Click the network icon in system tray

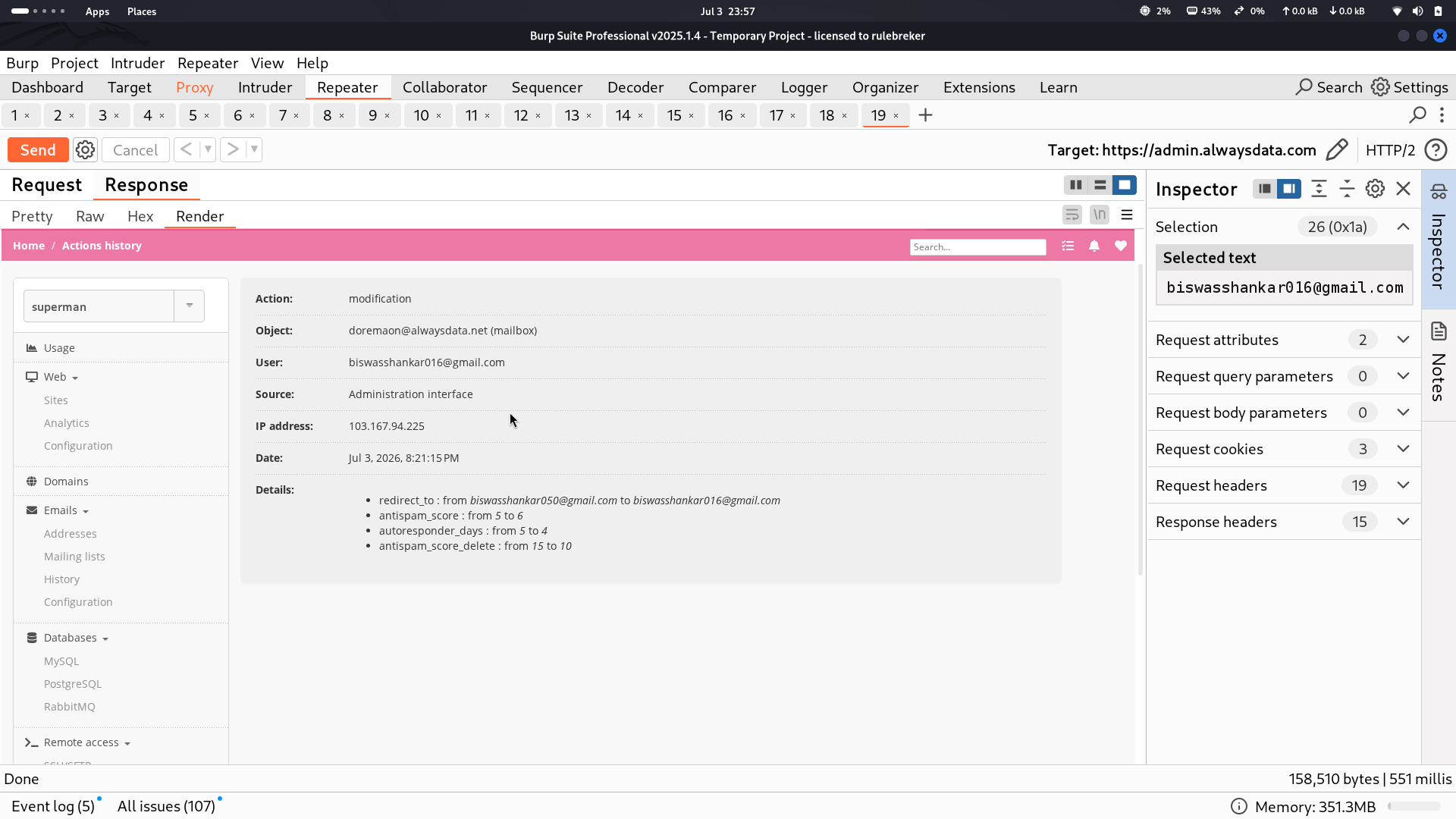pos(1397,11)
